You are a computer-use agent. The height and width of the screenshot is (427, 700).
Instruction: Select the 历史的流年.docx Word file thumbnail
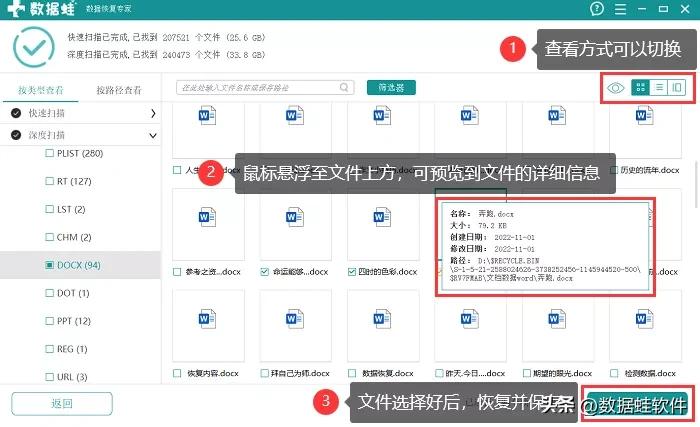[x=646, y=130]
